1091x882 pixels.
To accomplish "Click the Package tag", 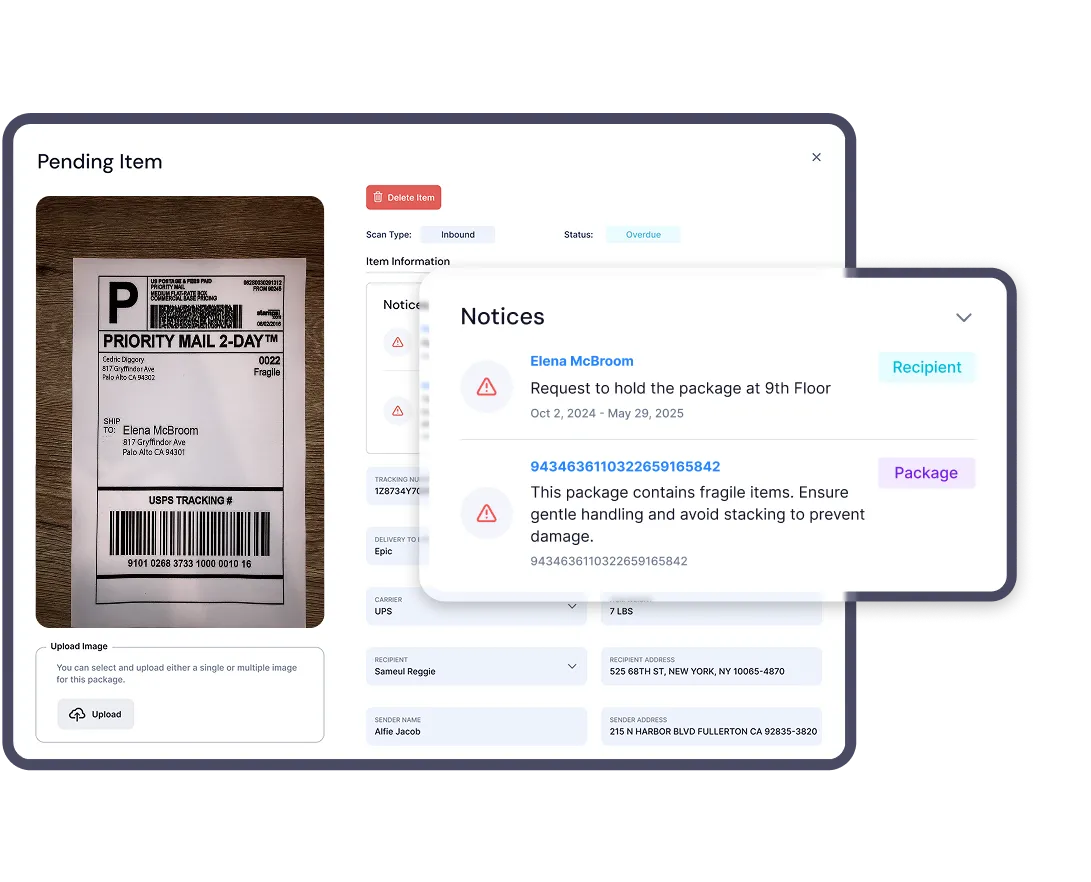I will coord(926,473).
